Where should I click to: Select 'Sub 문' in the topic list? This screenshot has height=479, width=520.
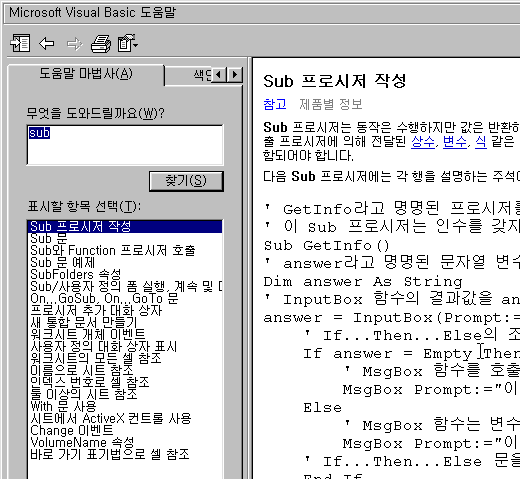(x=49, y=238)
